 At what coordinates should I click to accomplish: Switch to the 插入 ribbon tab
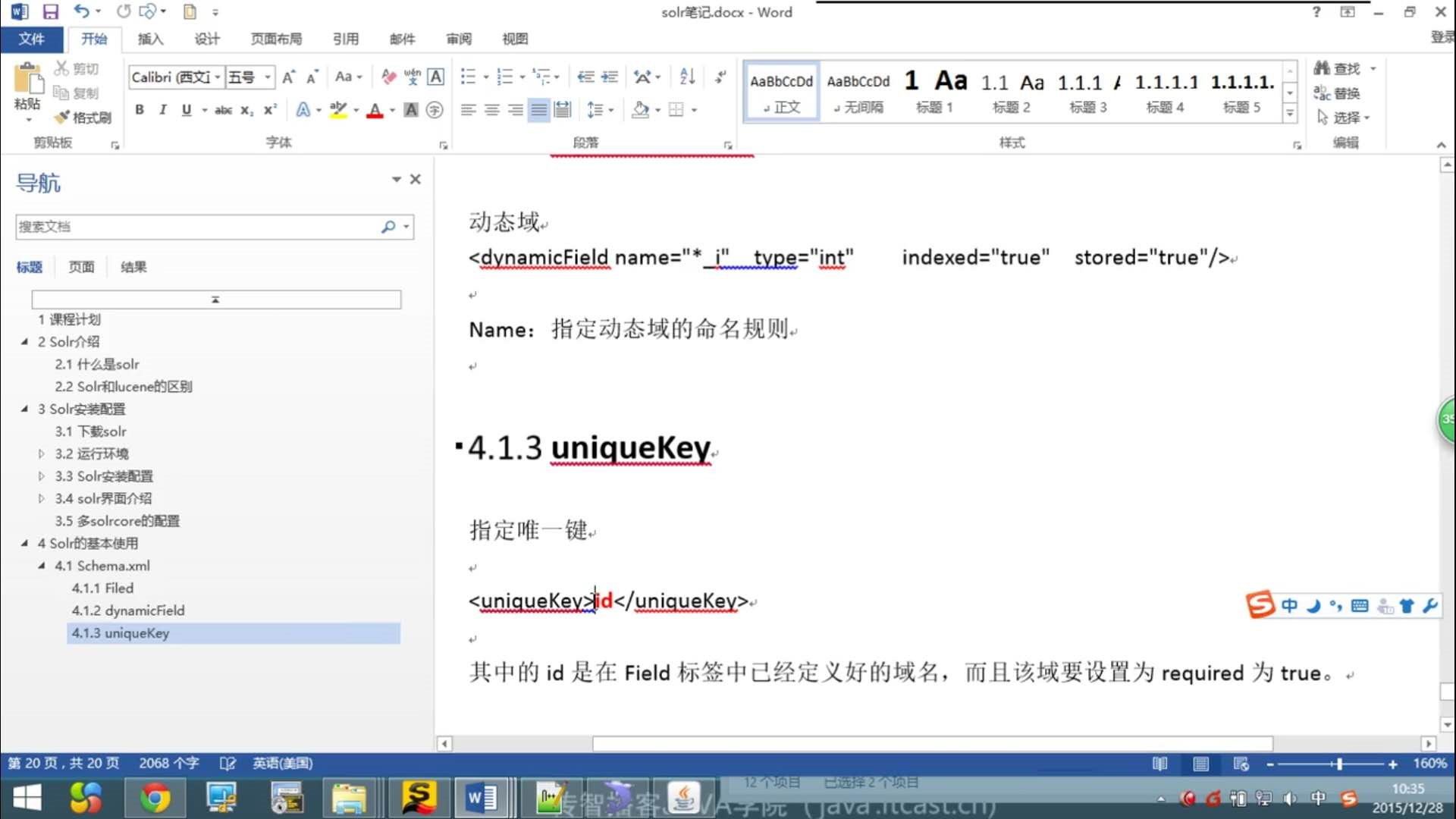[150, 39]
